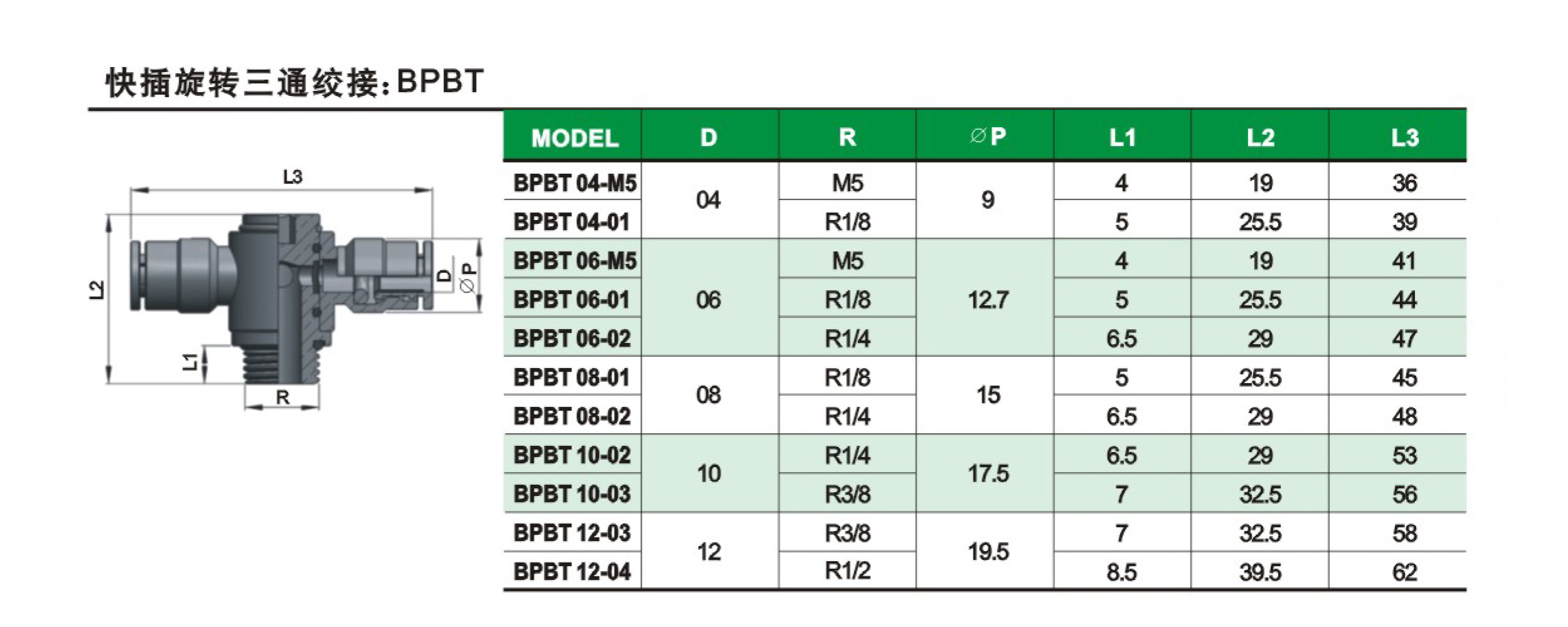The height and width of the screenshot is (627, 1568).
Task: Select the BPBT 06-02 model row label
Action: click(572, 339)
